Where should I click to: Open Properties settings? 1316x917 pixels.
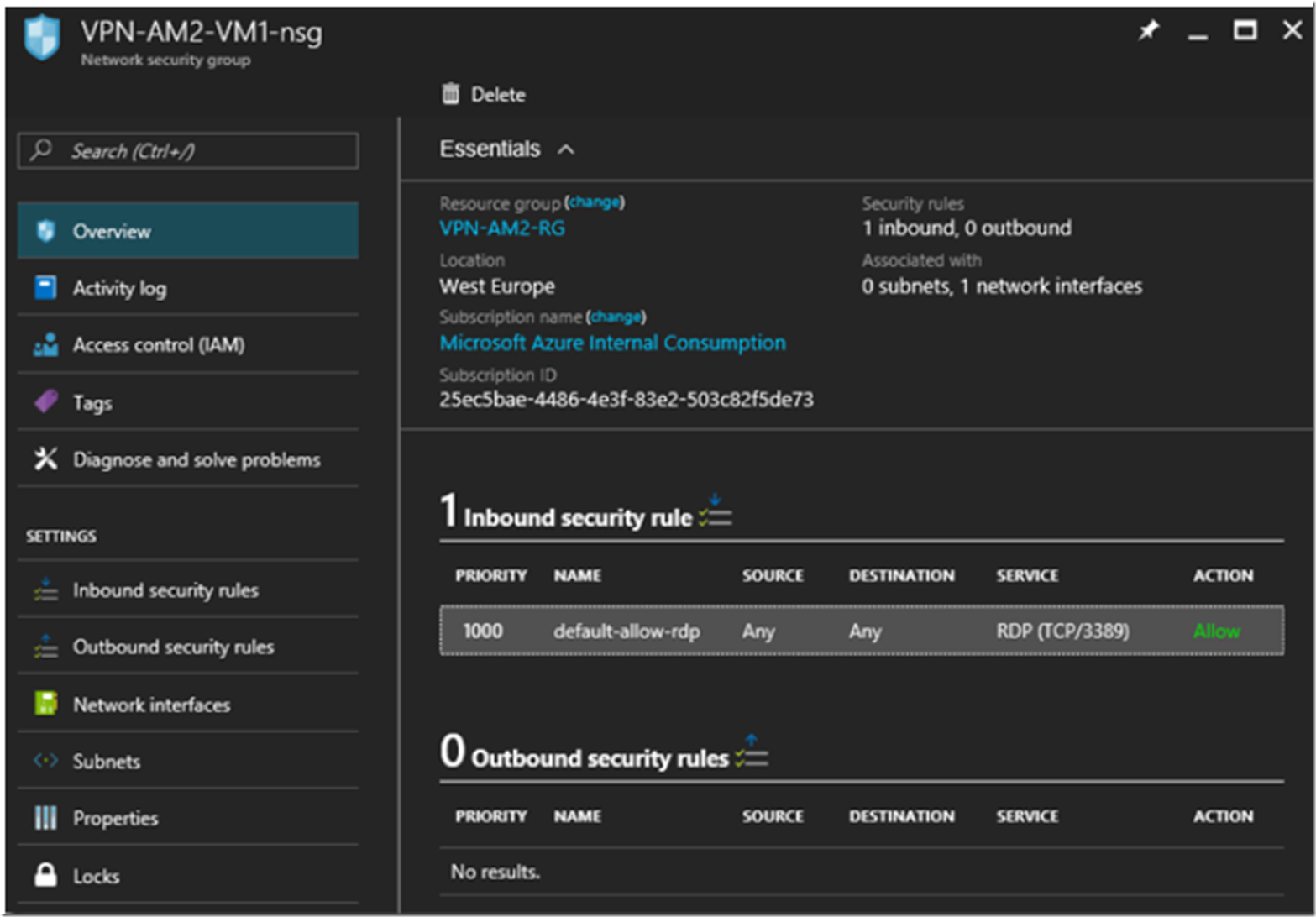point(188,817)
